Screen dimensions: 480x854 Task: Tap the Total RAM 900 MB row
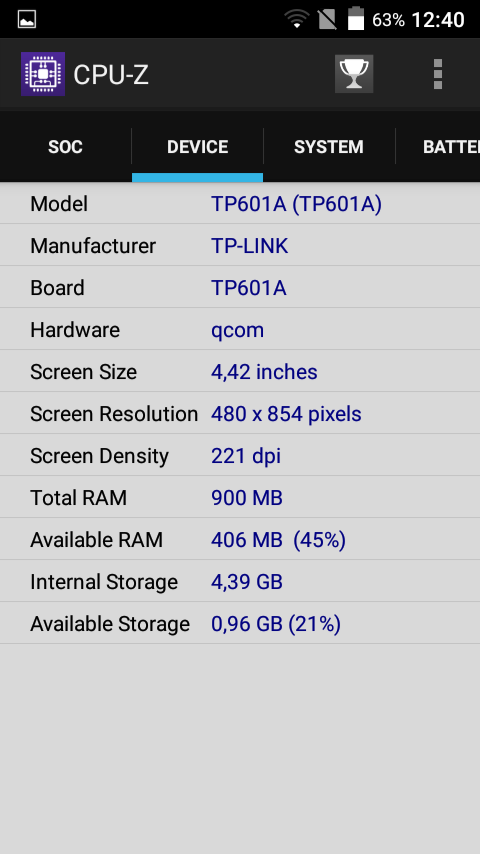point(240,497)
